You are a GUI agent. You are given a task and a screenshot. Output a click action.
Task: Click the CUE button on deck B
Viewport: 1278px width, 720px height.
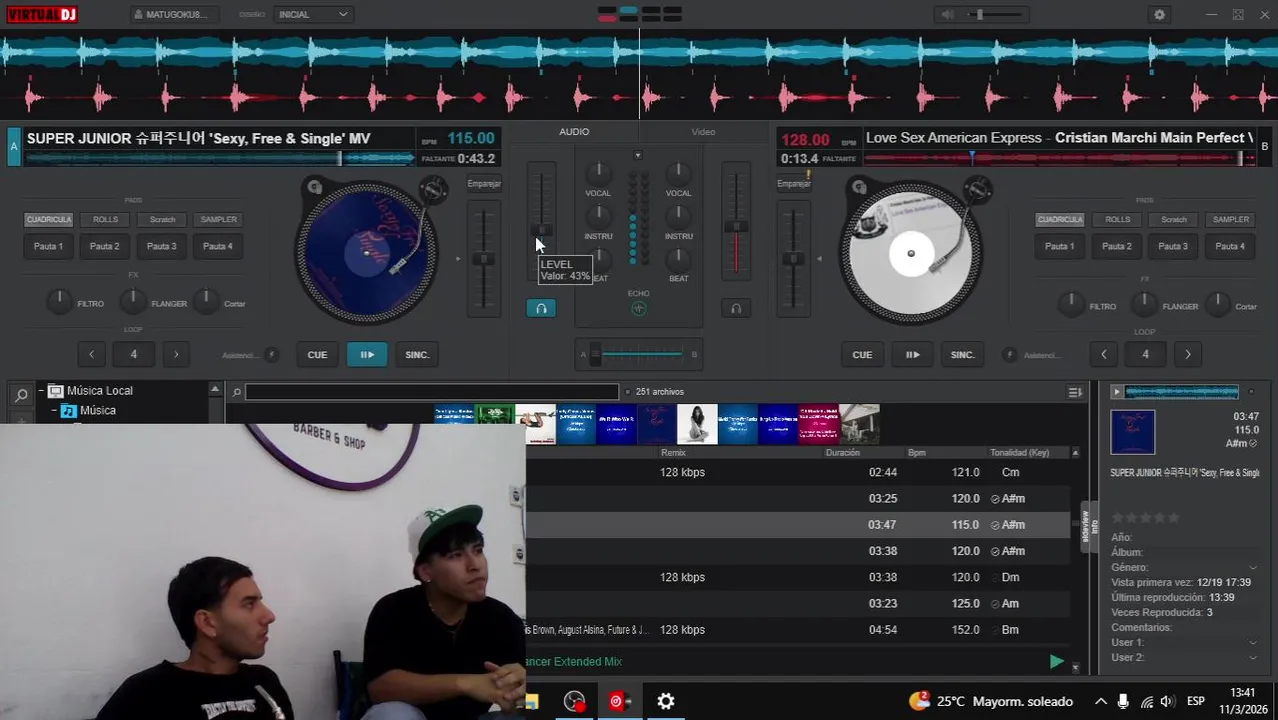pyautogui.click(x=862, y=354)
